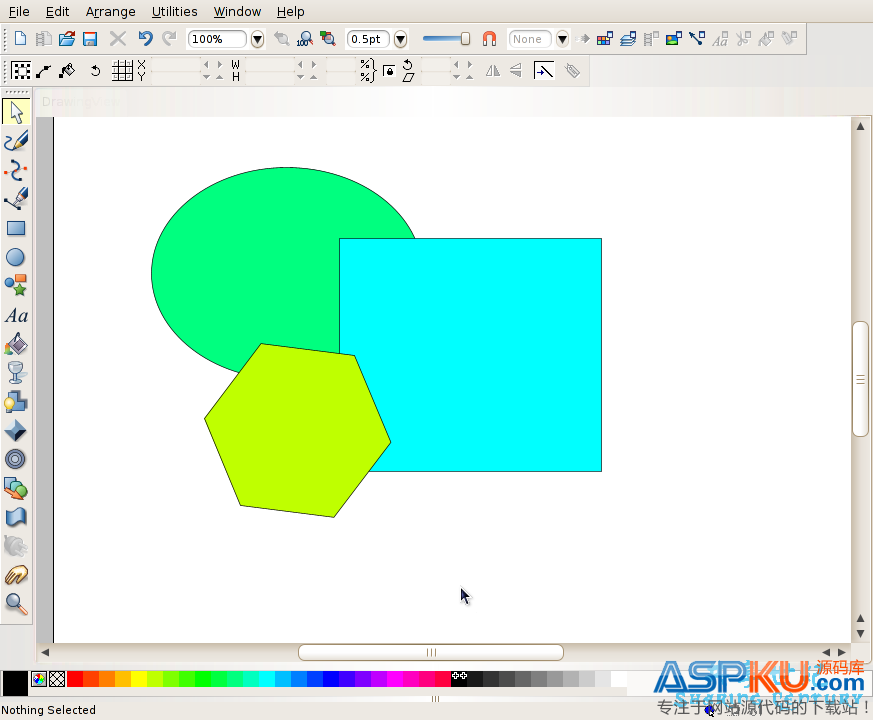Select the arrow selection tool

point(16,112)
